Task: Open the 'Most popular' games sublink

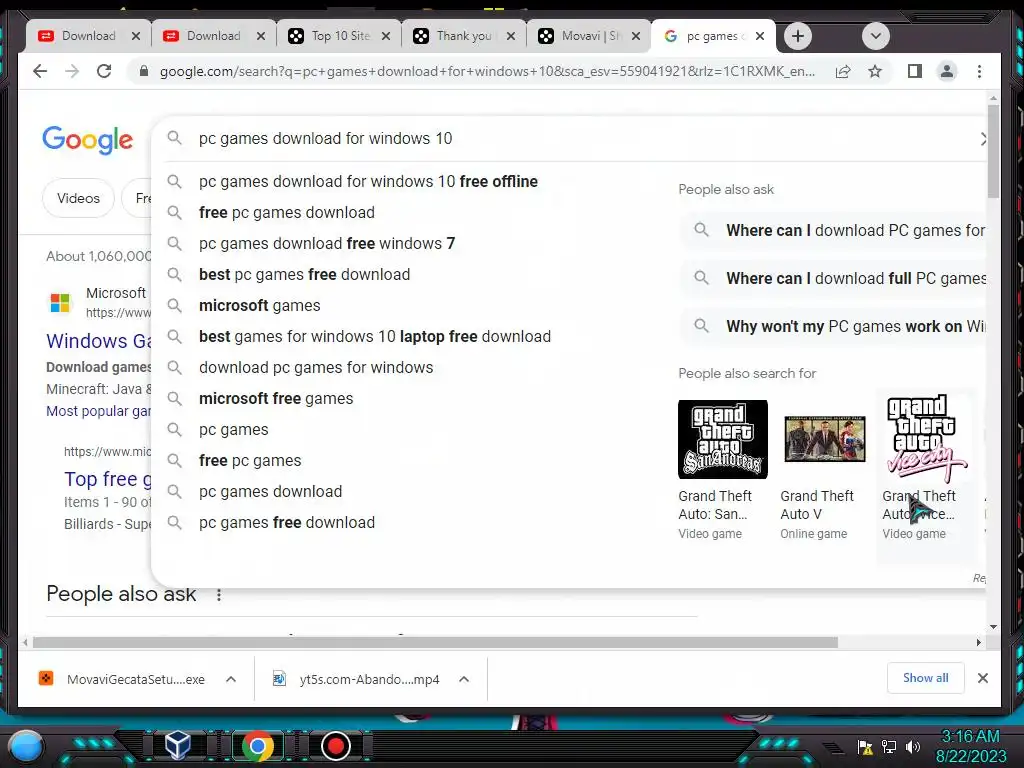Action: click(x=99, y=411)
